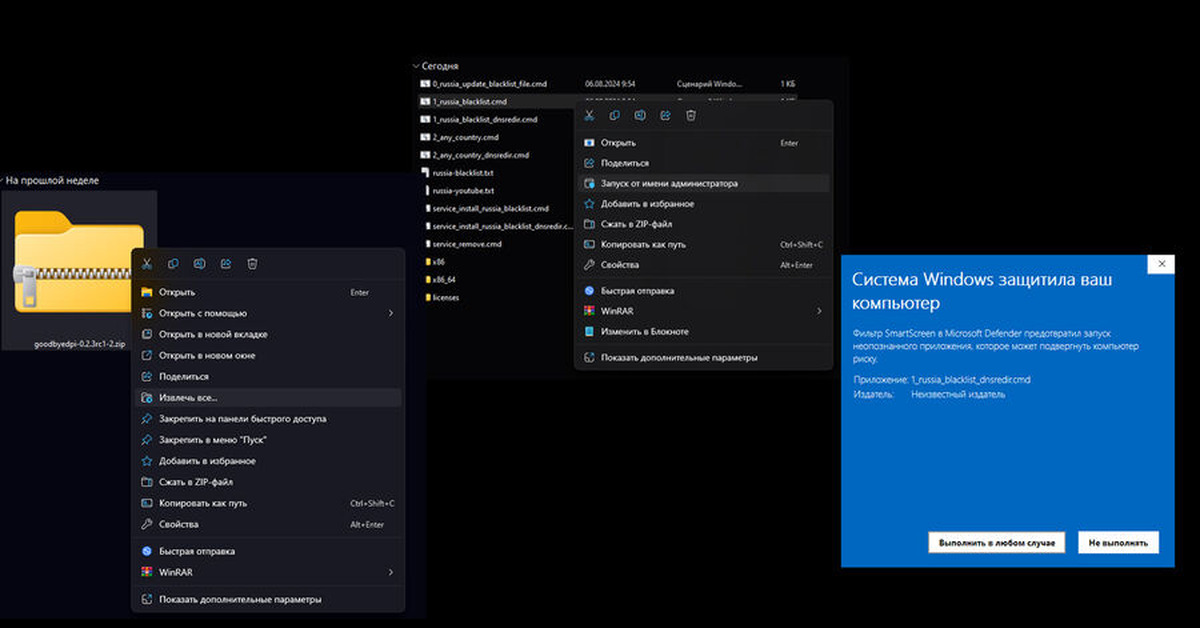Screen dimensions: 1200x628
Task: Select file 0_russia_update_blacklist_file.cmd
Action: coord(489,84)
